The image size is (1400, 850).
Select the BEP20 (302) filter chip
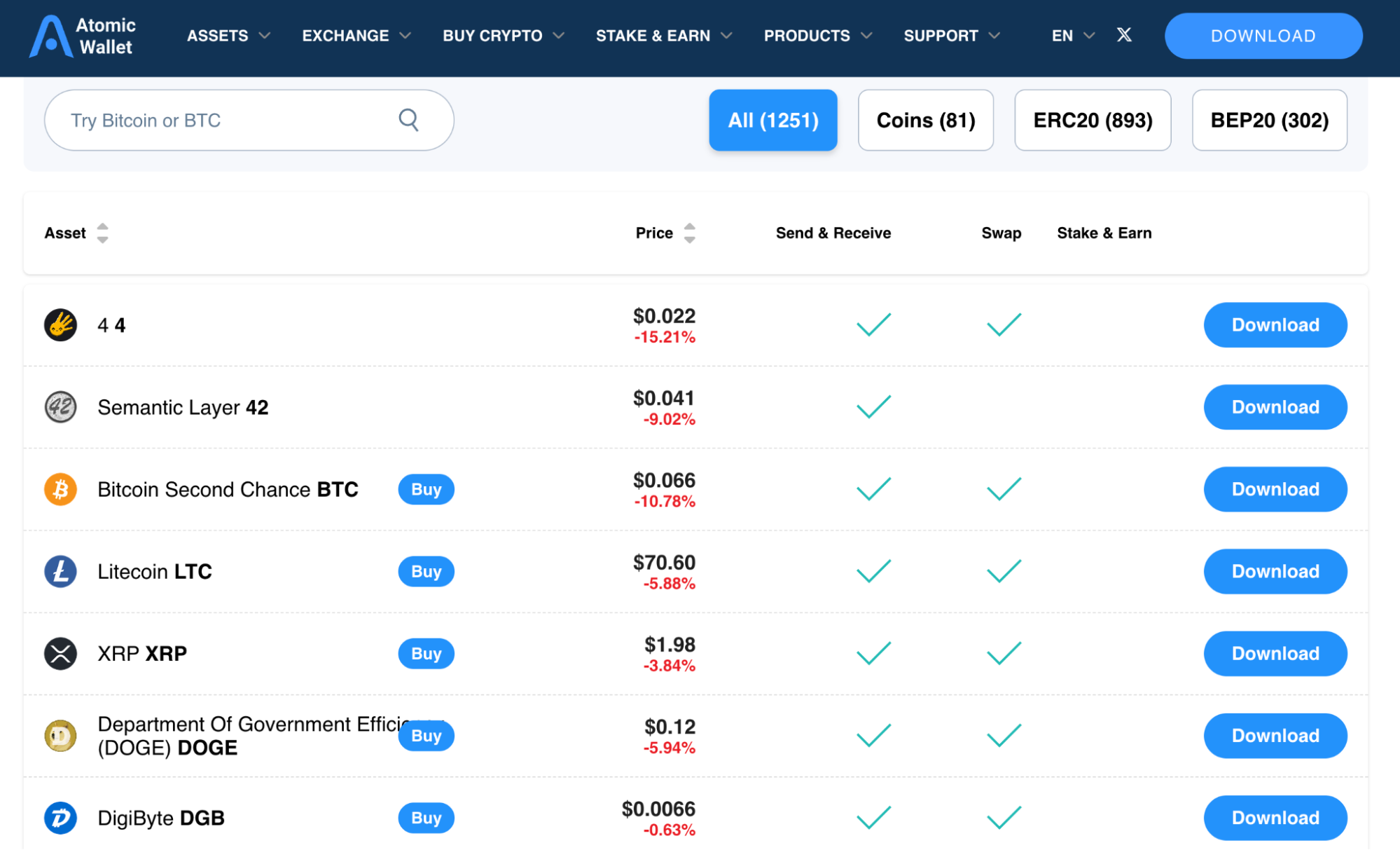[x=1268, y=120]
